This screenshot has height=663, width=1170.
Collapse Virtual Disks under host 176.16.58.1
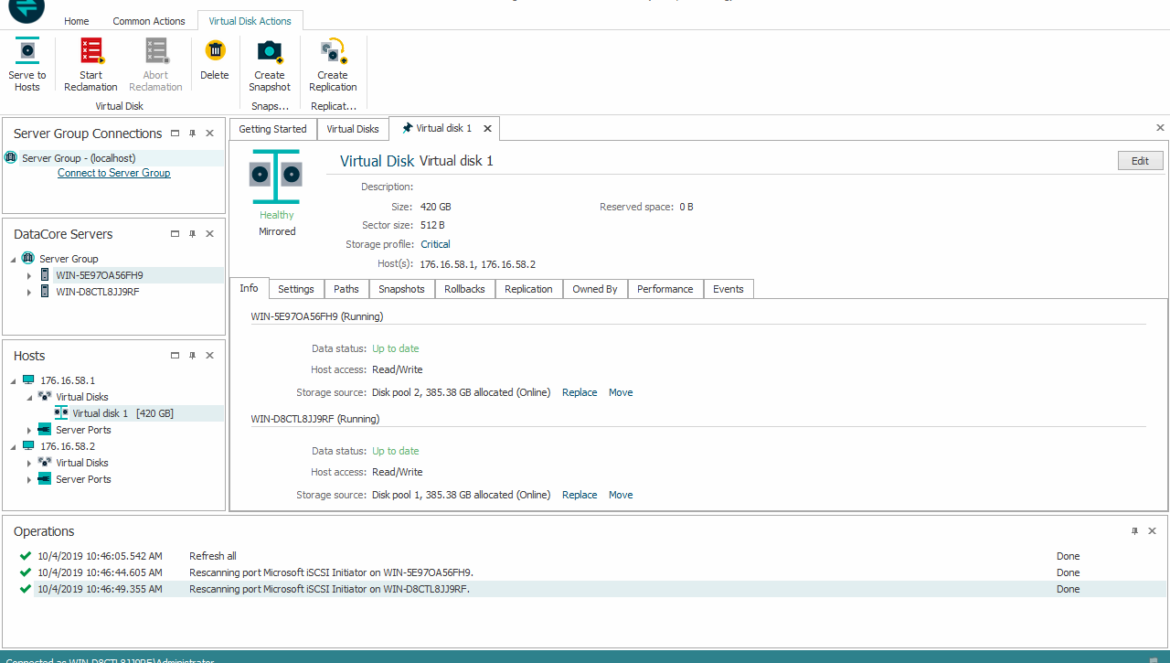tap(29, 398)
